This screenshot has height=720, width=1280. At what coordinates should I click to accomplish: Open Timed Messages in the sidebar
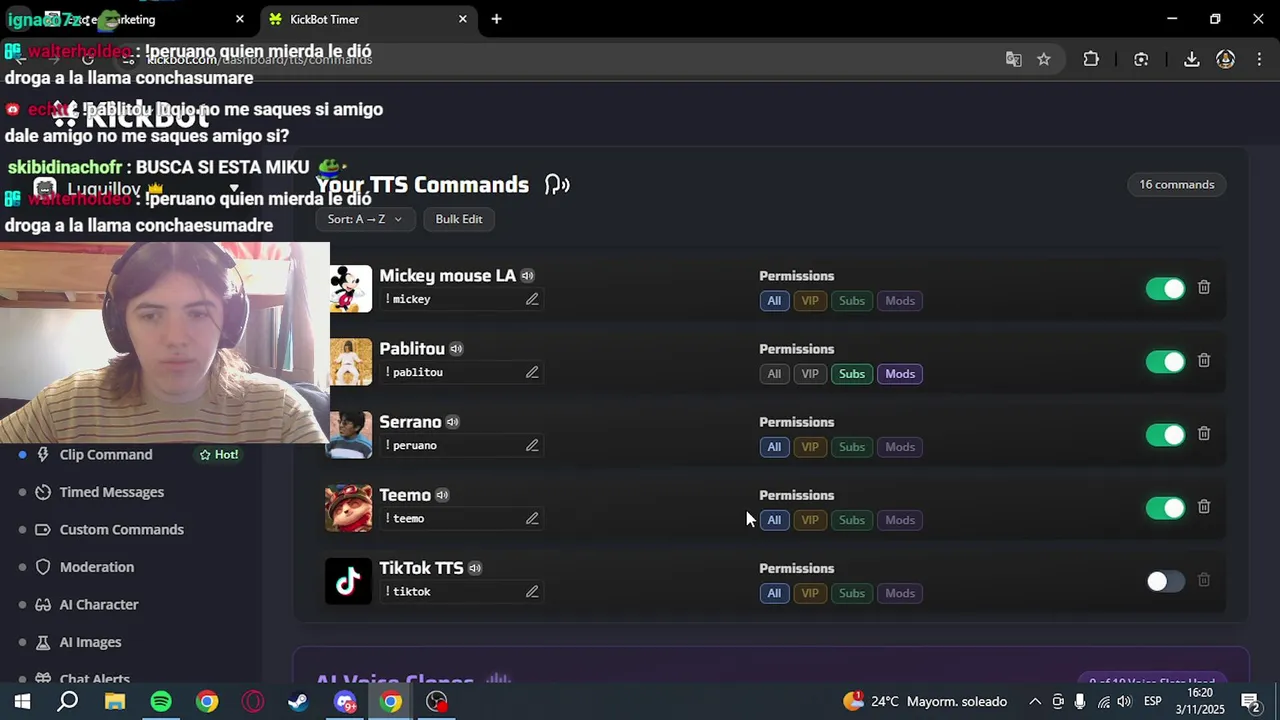(x=111, y=492)
